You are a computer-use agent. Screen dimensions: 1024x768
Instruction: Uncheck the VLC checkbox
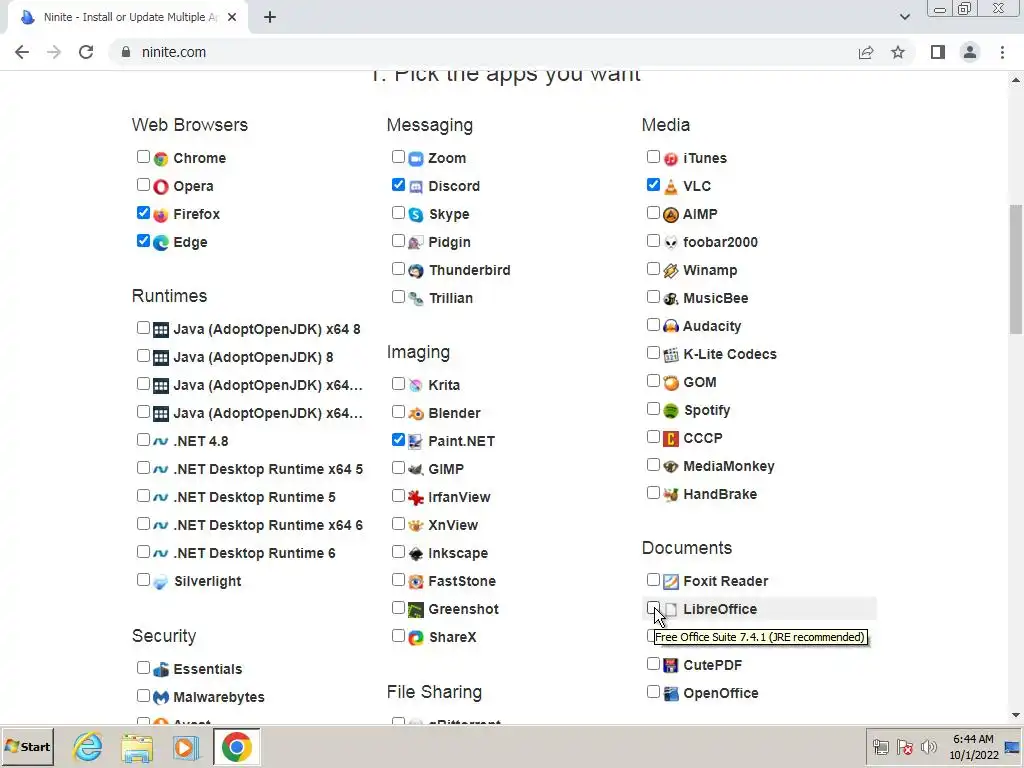653,185
